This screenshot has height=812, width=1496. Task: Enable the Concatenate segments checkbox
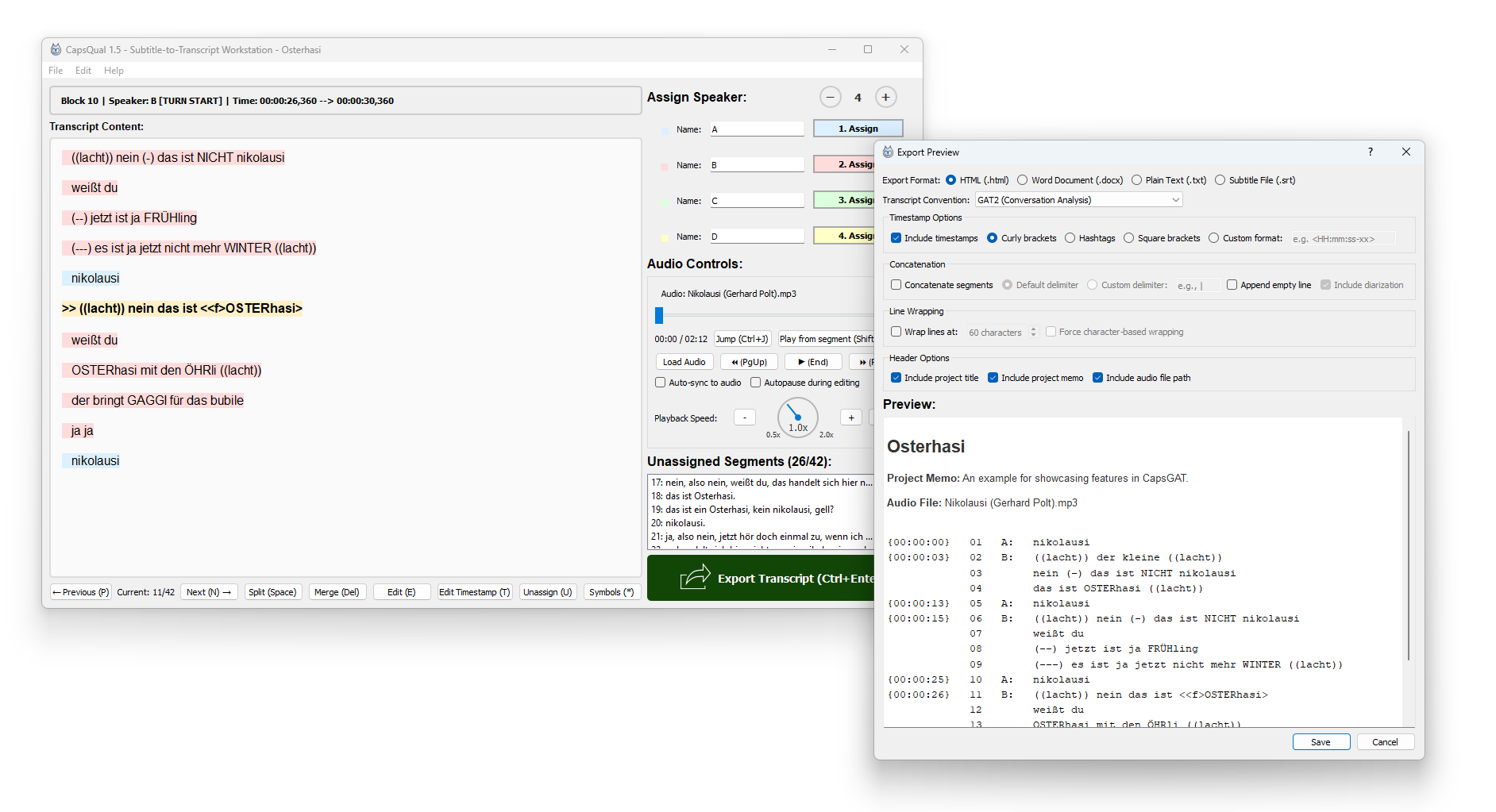point(896,285)
